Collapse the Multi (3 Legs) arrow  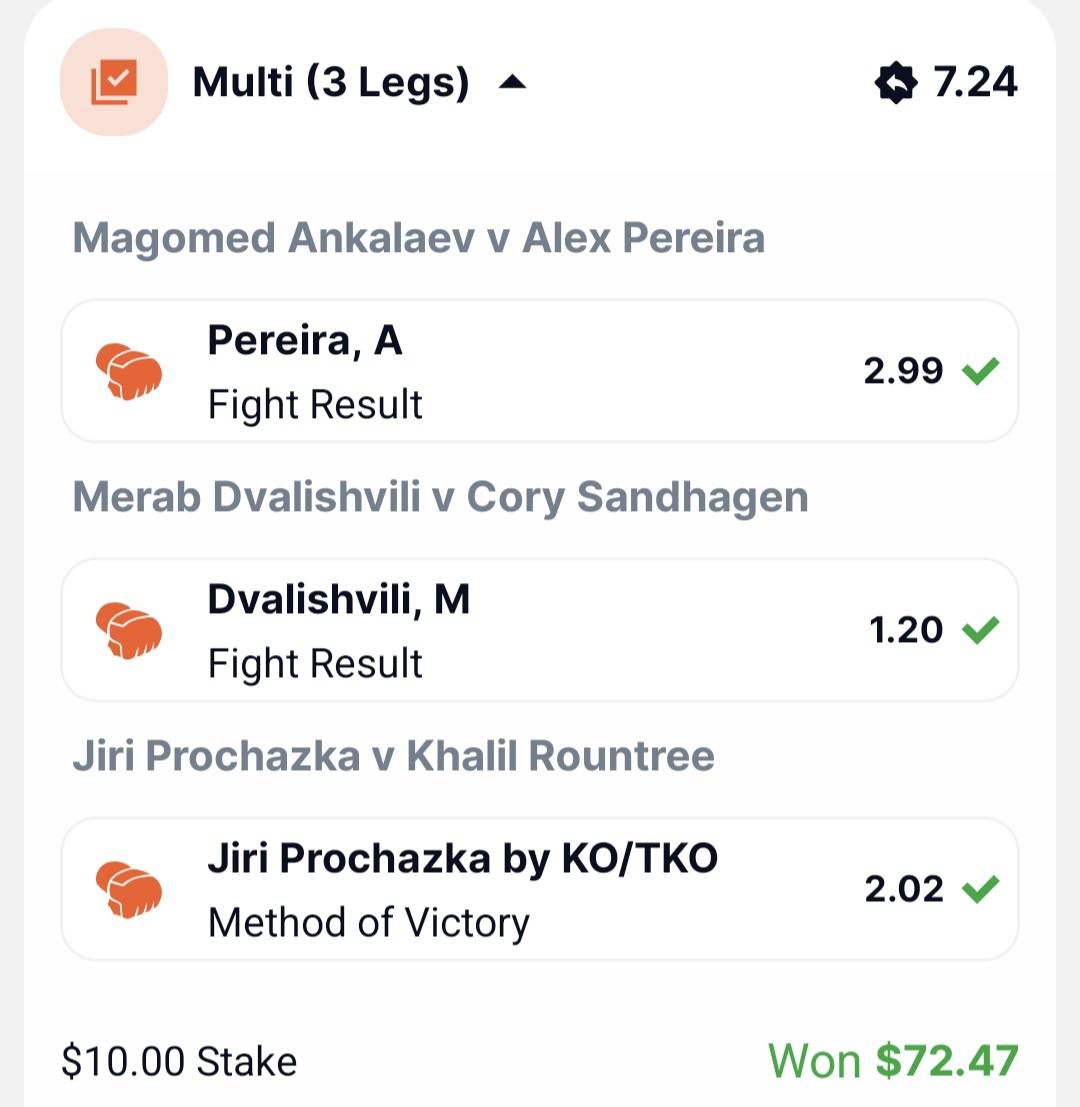[x=512, y=83]
